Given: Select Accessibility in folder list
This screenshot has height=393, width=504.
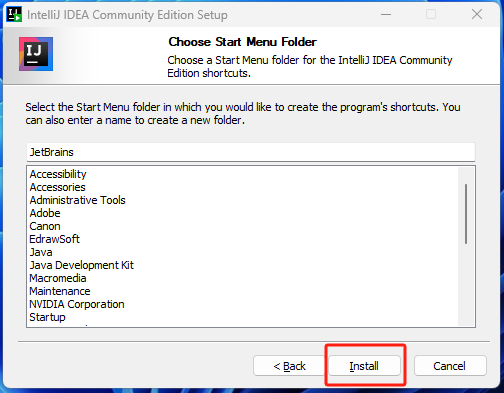Looking at the screenshot, I should pyautogui.click(x=58, y=174).
